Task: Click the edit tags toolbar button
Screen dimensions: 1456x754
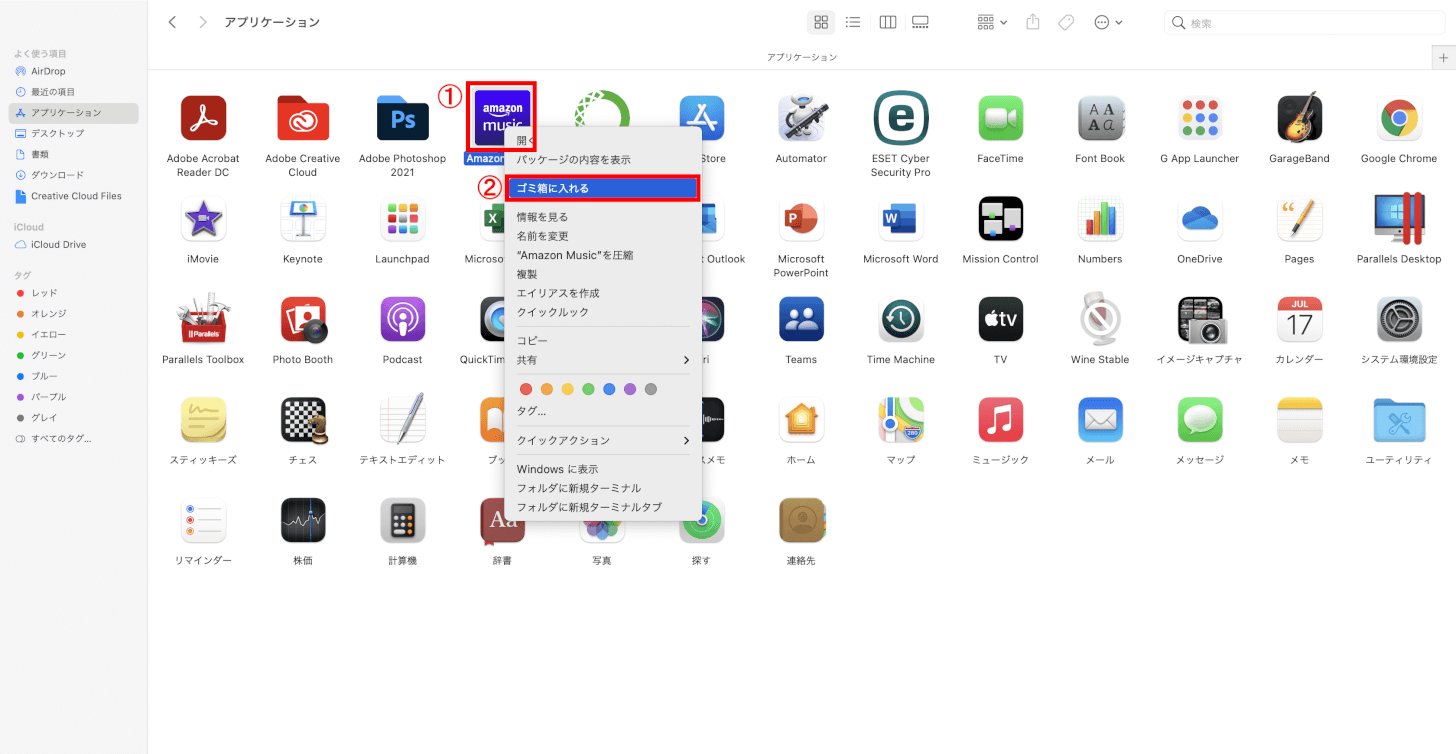Action: 1066,22
